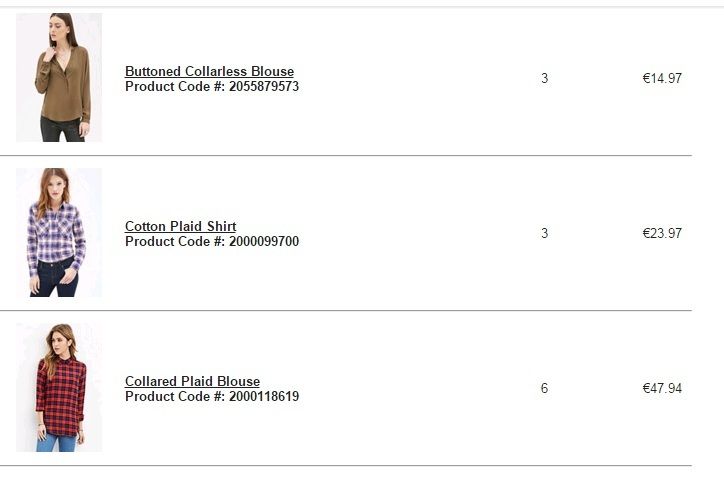Click the Cotton Plaid Shirt quantity 3
This screenshot has width=724, height=478.
click(x=544, y=233)
